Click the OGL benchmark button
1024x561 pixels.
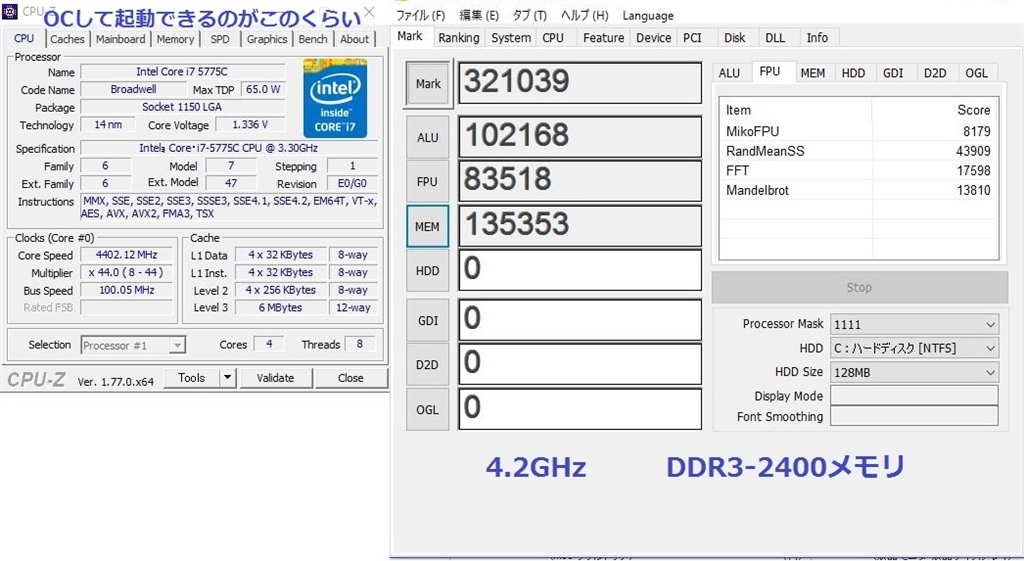[428, 409]
